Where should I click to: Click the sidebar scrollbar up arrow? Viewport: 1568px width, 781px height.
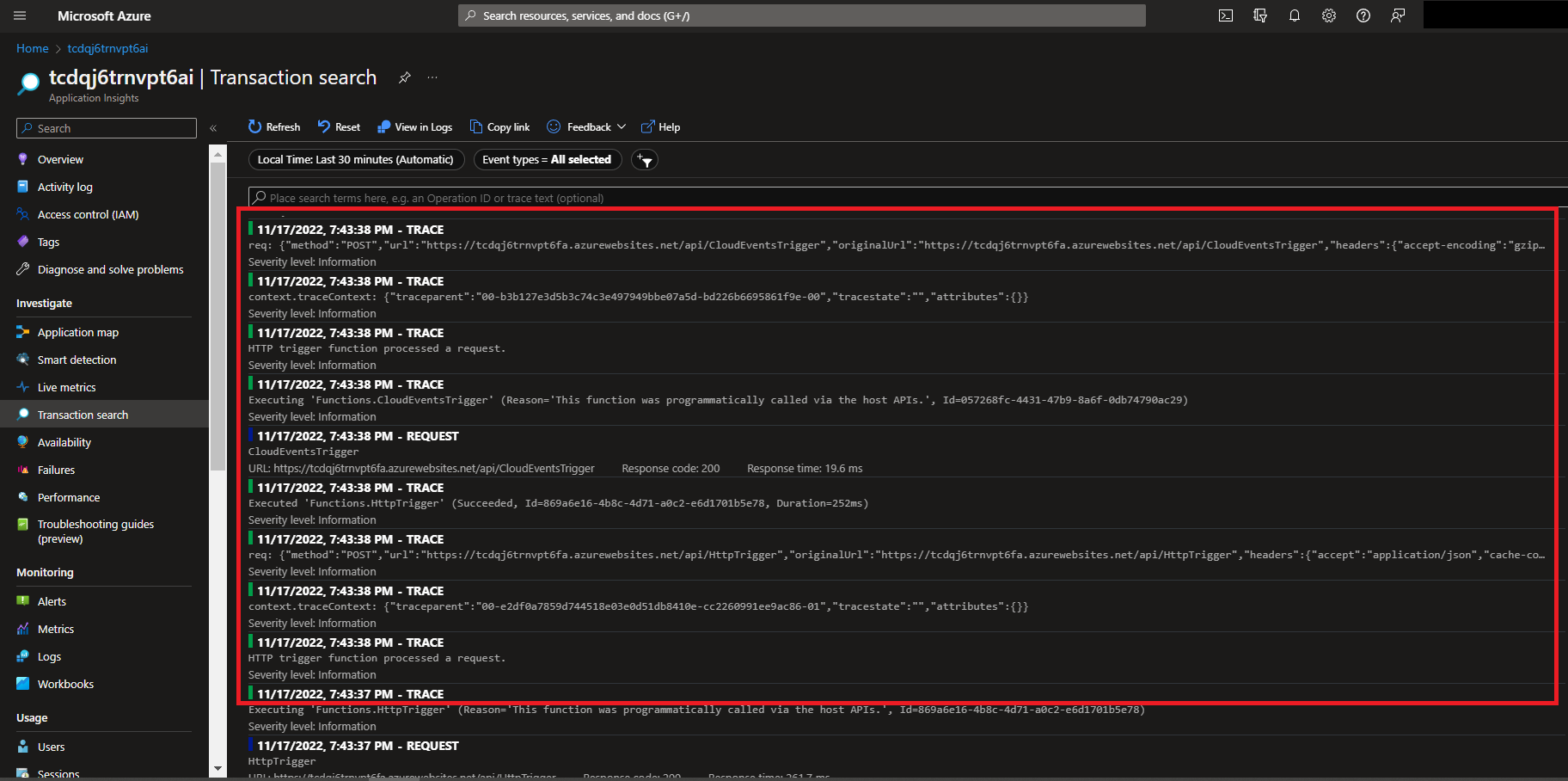coord(217,155)
